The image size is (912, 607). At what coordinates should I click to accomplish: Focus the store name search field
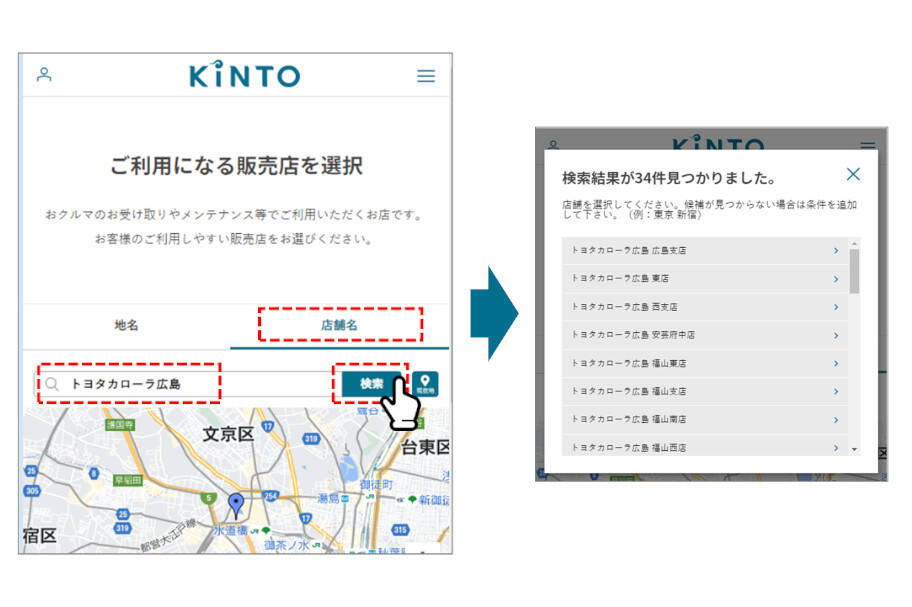pos(187,384)
